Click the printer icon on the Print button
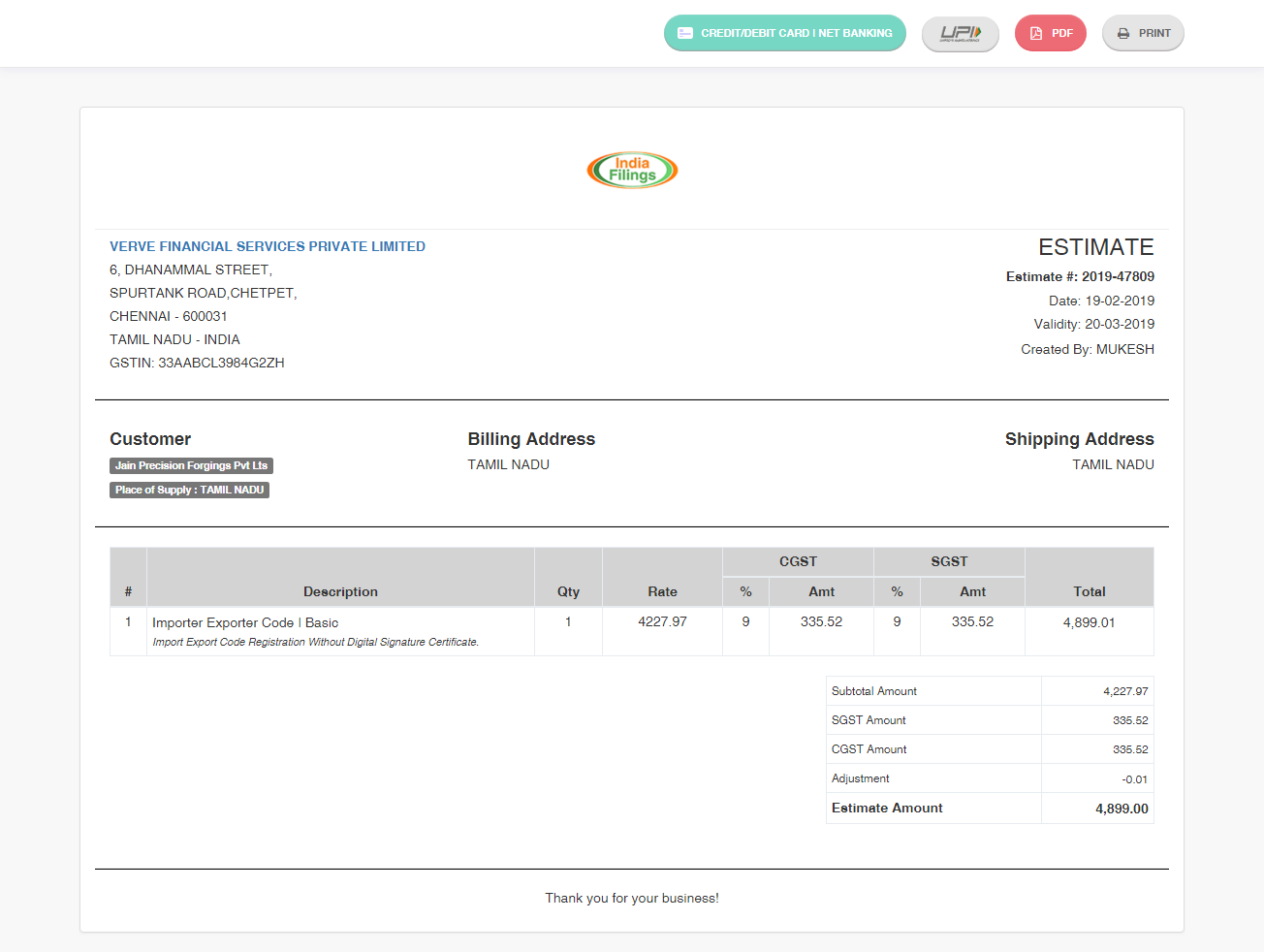 (x=1121, y=32)
